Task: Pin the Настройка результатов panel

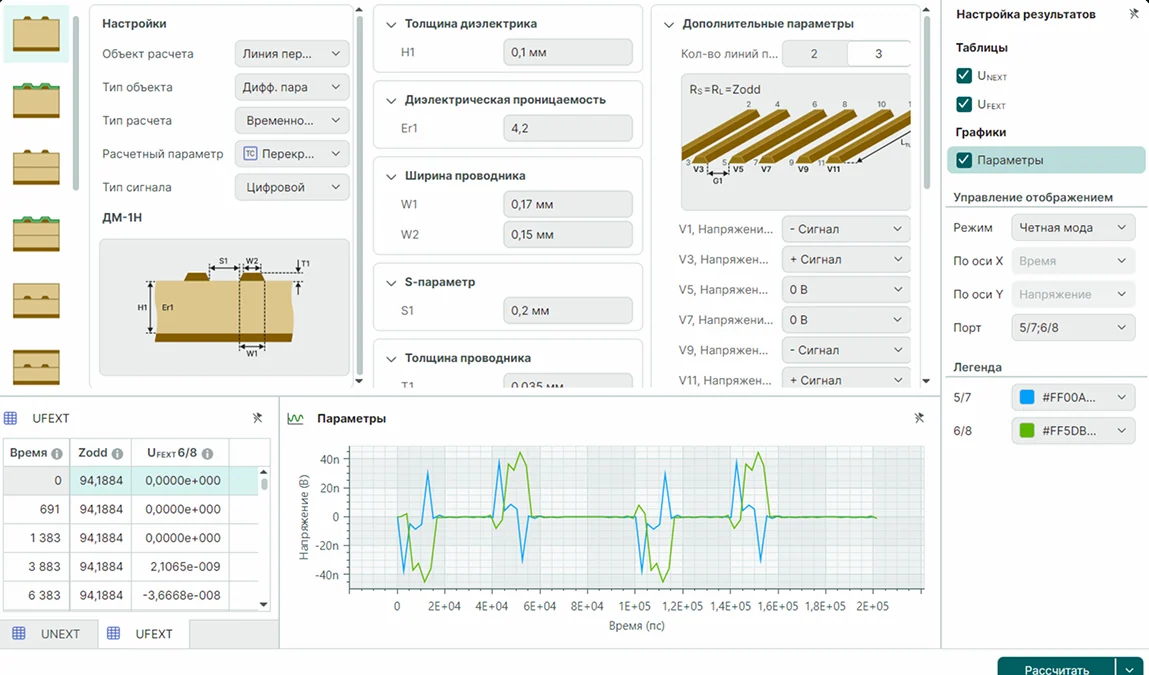Action: click(1133, 14)
